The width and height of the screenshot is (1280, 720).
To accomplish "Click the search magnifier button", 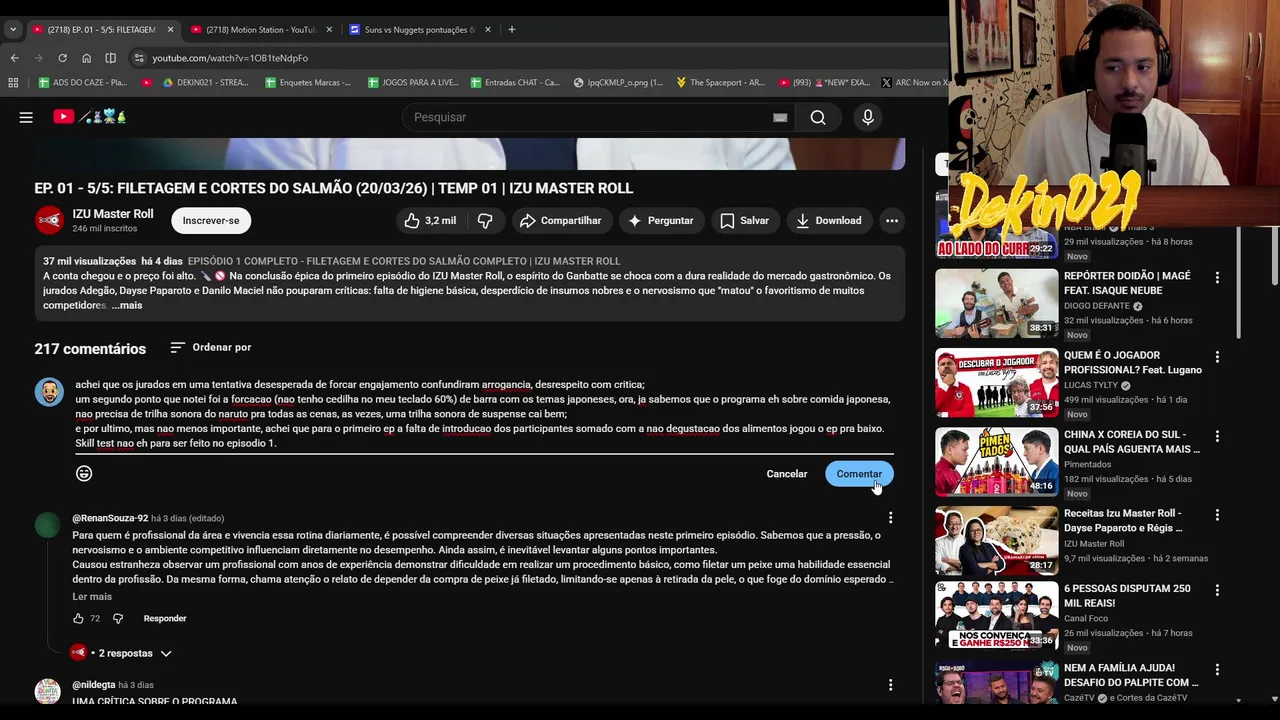I will click(818, 117).
